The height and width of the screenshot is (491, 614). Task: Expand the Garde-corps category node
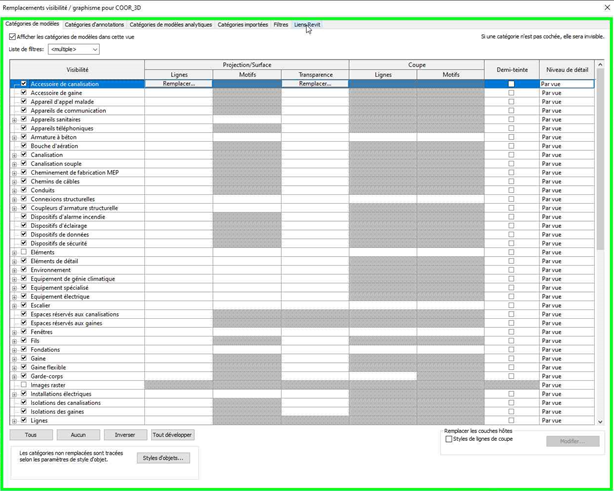click(x=14, y=376)
